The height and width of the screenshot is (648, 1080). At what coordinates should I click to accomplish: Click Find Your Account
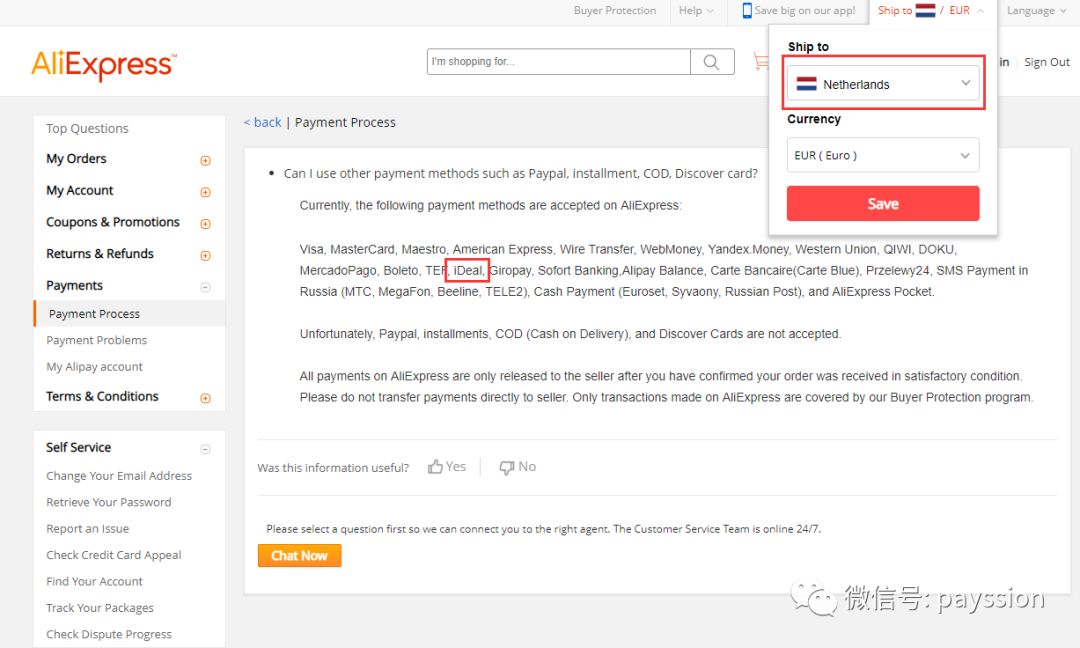(x=94, y=582)
